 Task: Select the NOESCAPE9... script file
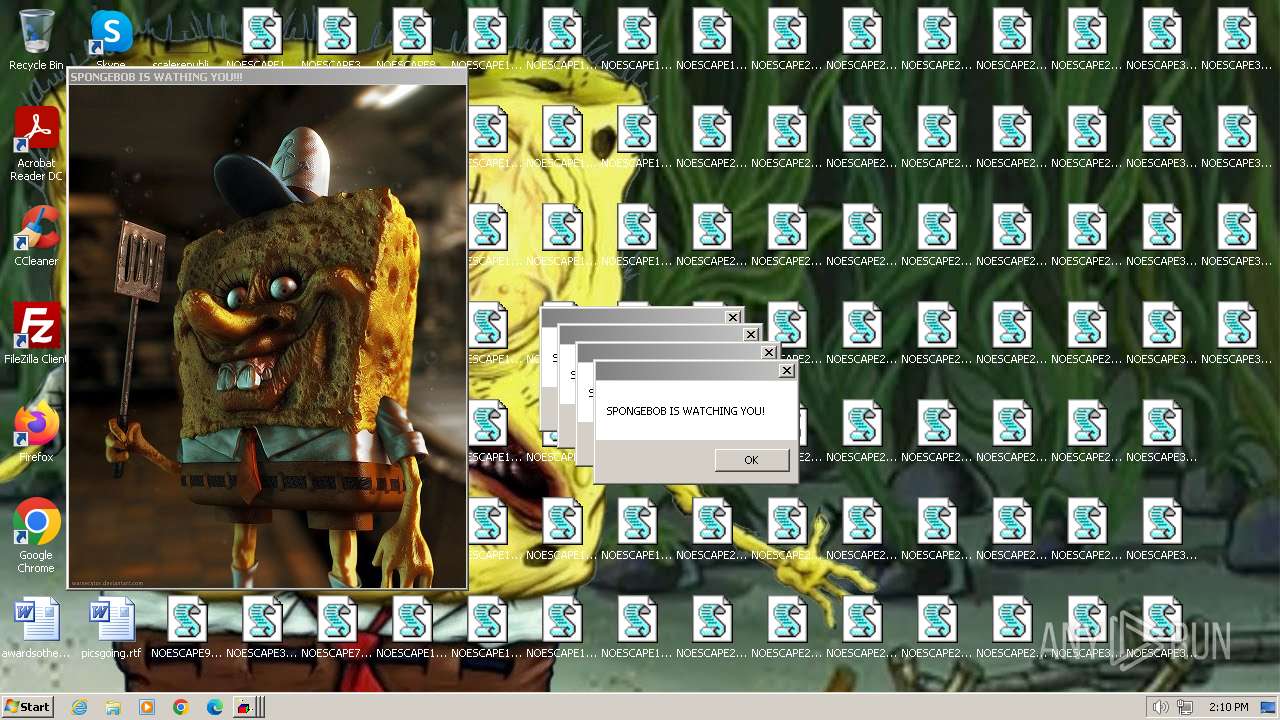click(186, 628)
